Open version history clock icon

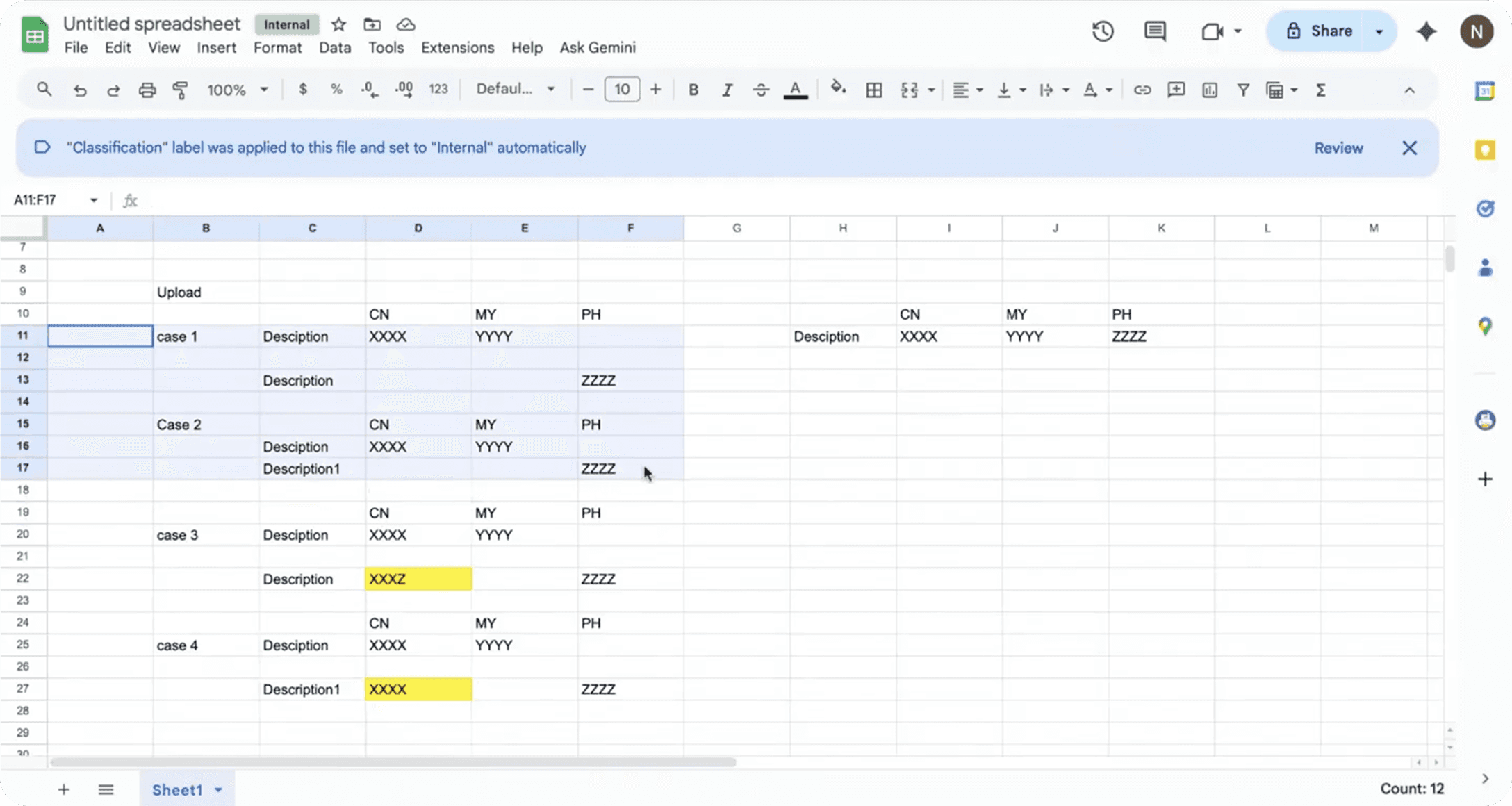coord(1103,31)
